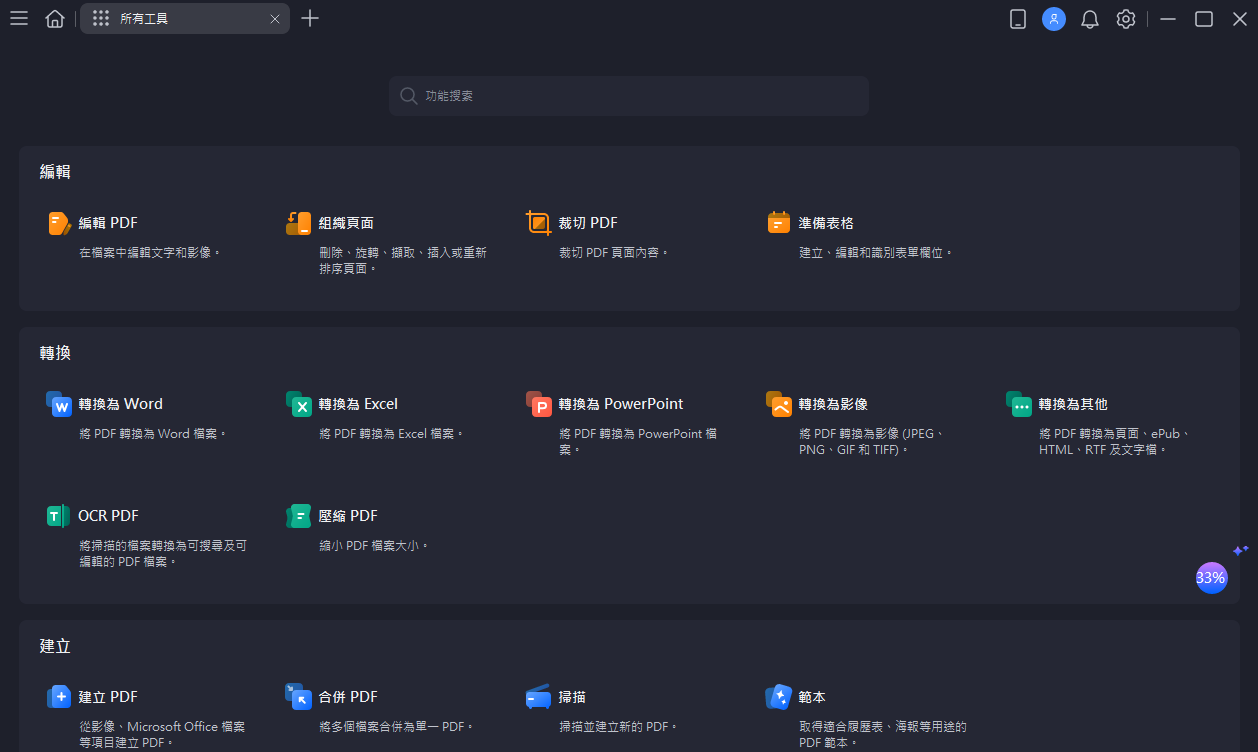This screenshot has width=1258, height=752.
Task: Go to the Home screen icon
Action: point(55,19)
